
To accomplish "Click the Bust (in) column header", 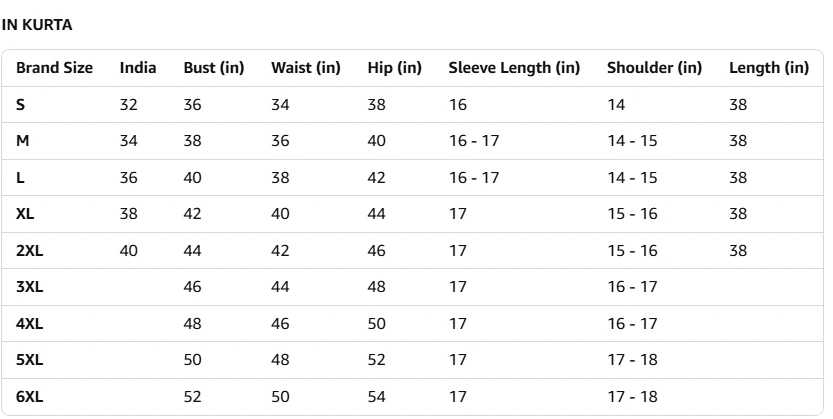I will (214, 68).
